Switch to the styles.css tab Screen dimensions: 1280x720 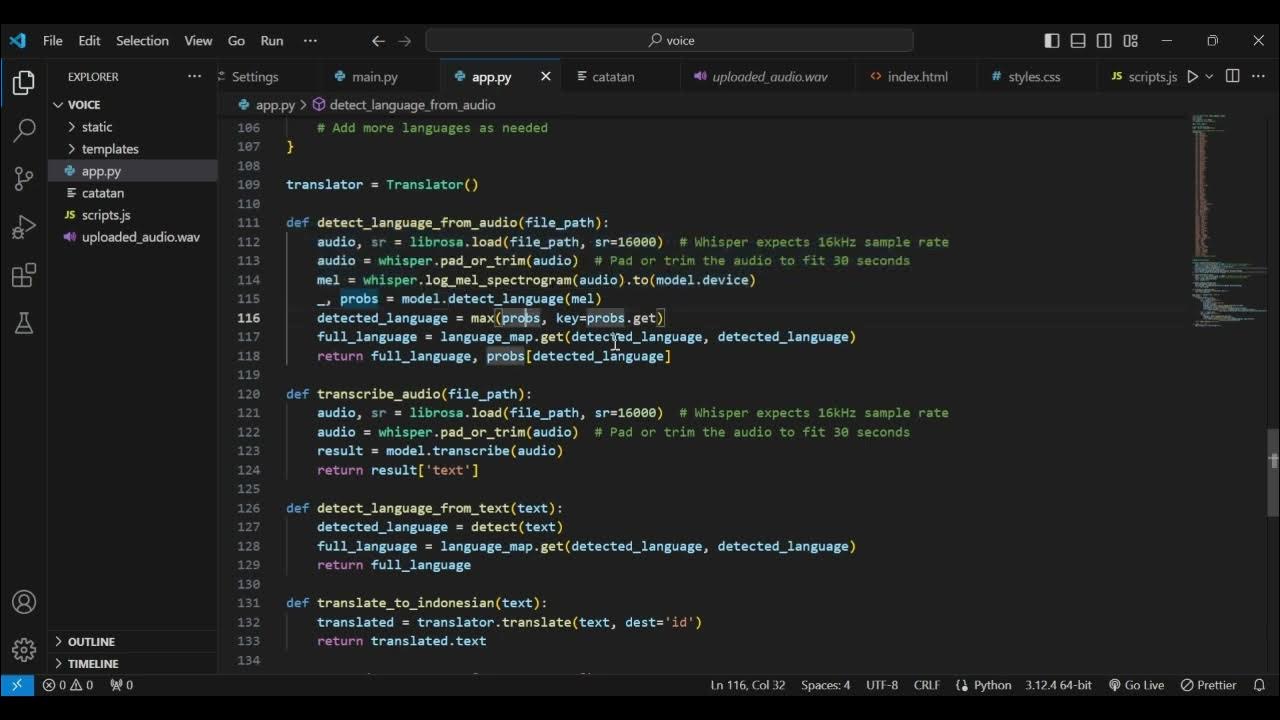[x=1034, y=77]
